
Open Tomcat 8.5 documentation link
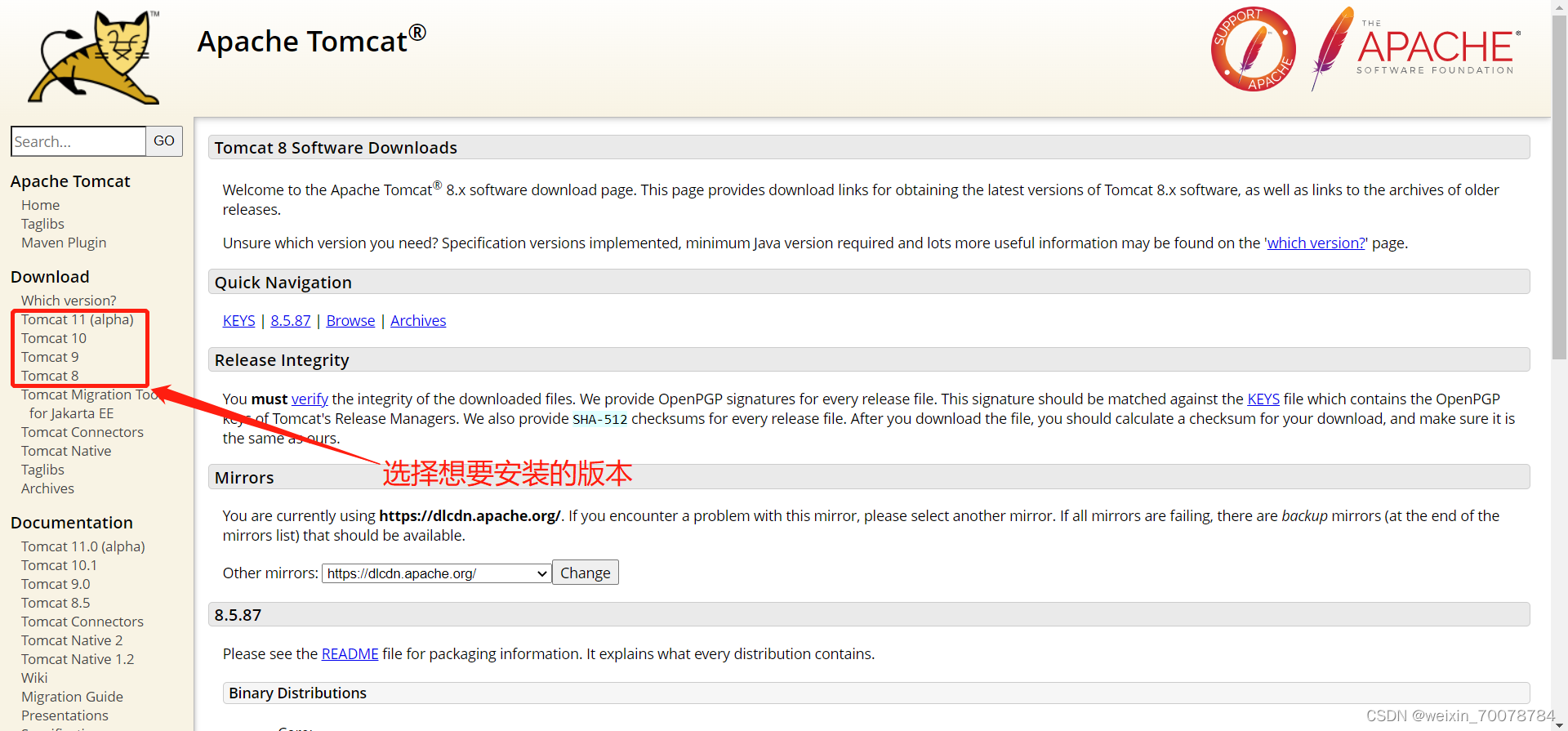click(x=56, y=603)
